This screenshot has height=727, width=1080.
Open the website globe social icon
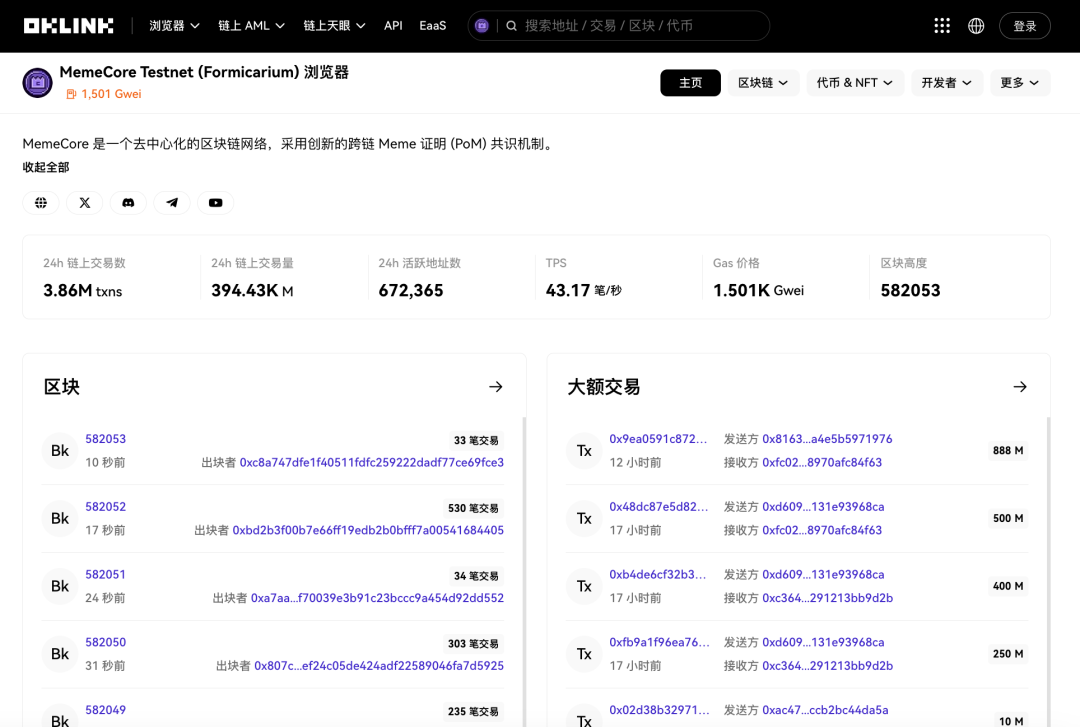[41, 203]
